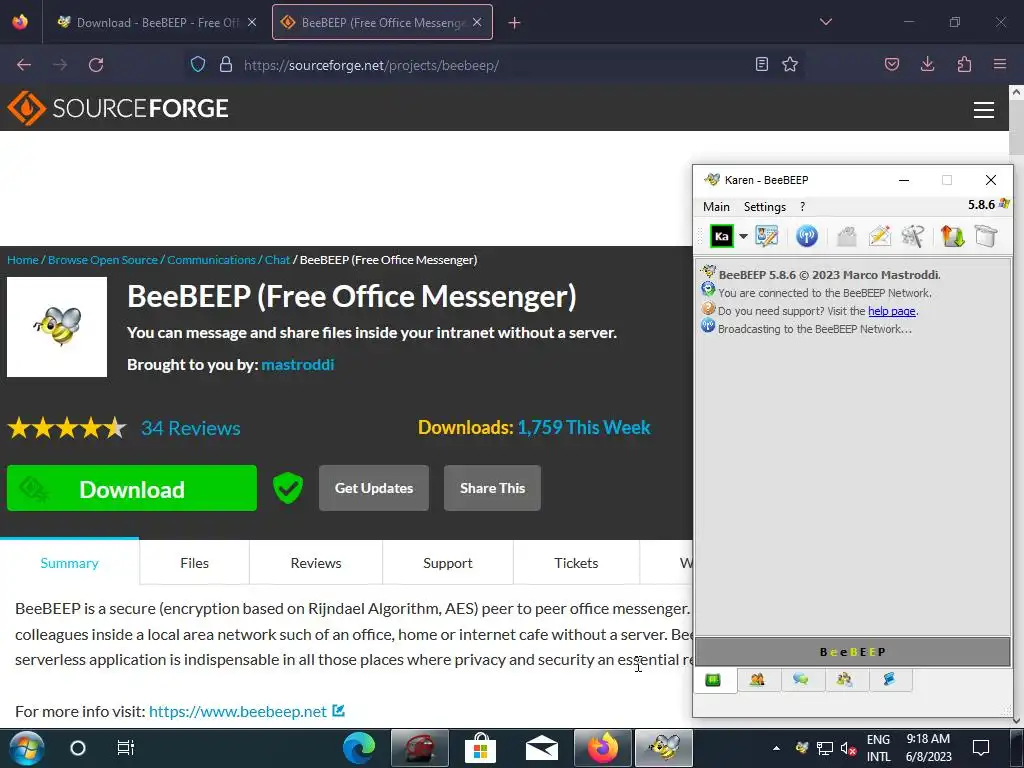Switch to Download - BeeBEEP browser tab
Screen dimensions: 1024x768
pyautogui.click(x=157, y=22)
